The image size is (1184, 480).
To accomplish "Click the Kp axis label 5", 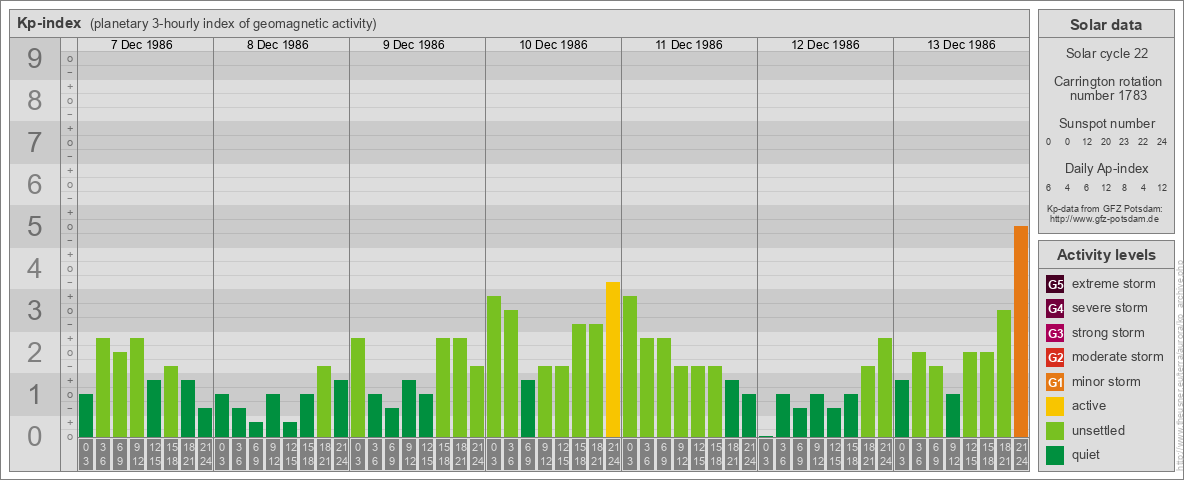I will (x=35, y=226).
